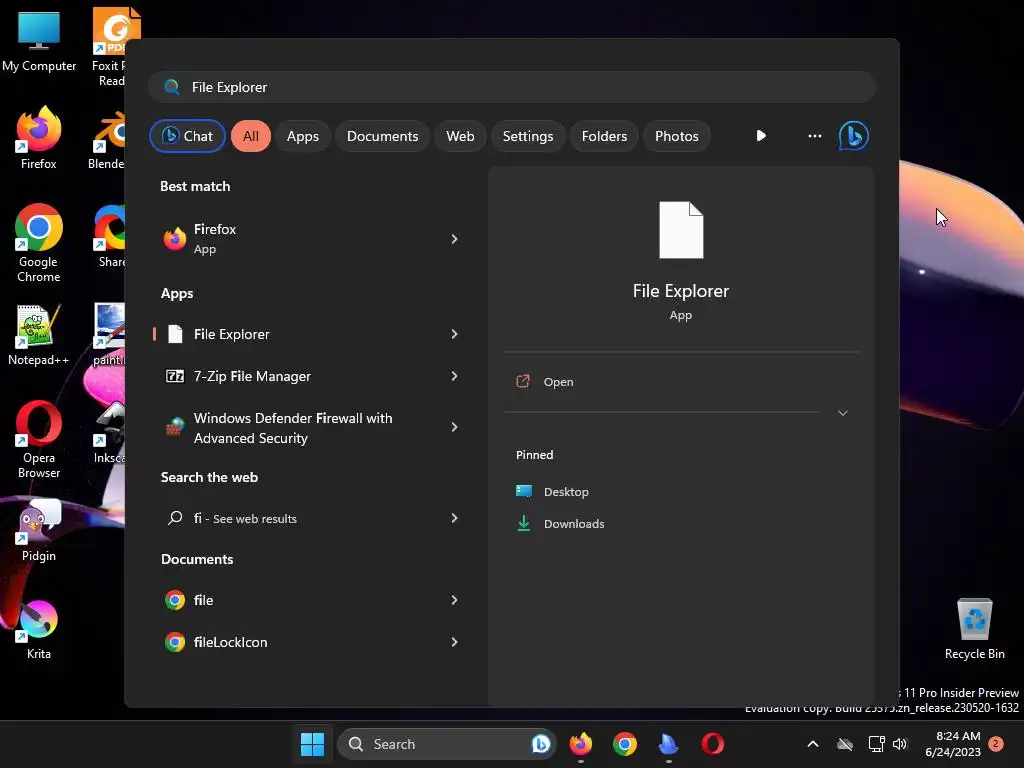Select the Krita desktop shortcut
Image resolution: width=1024 pixels, height=768 pixels.
point(39,630)
